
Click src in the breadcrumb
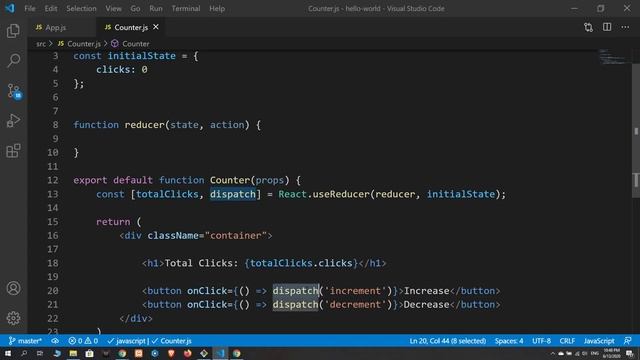41,44
